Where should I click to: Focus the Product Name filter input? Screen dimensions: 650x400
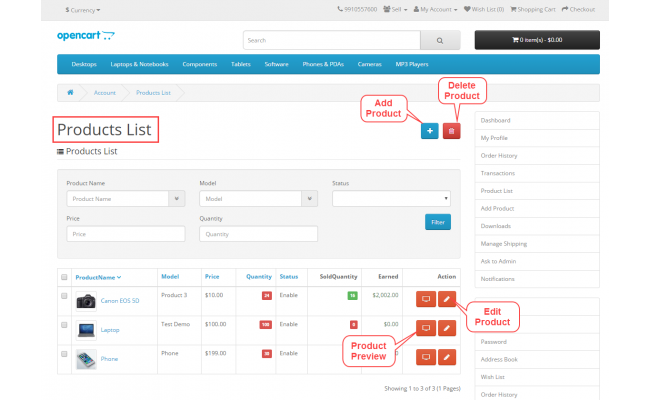point(117,199)
